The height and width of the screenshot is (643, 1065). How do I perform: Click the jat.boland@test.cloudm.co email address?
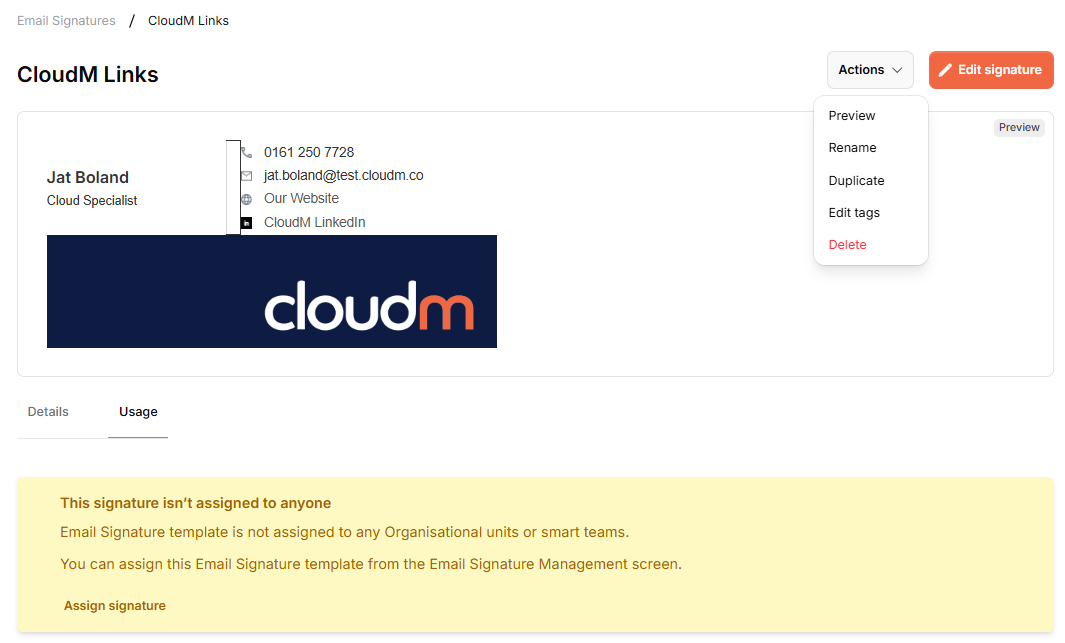click(x=344, y=175)
